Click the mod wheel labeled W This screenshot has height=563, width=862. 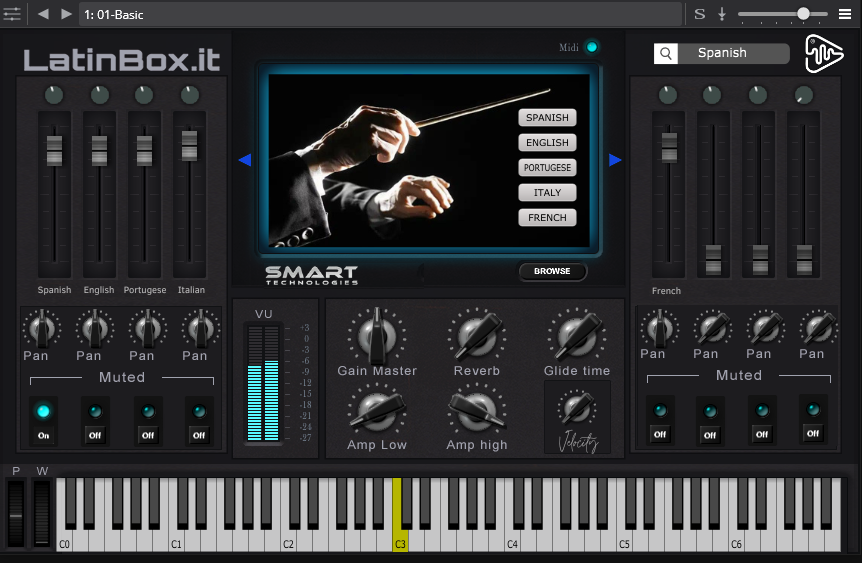(x=42, y=513)
